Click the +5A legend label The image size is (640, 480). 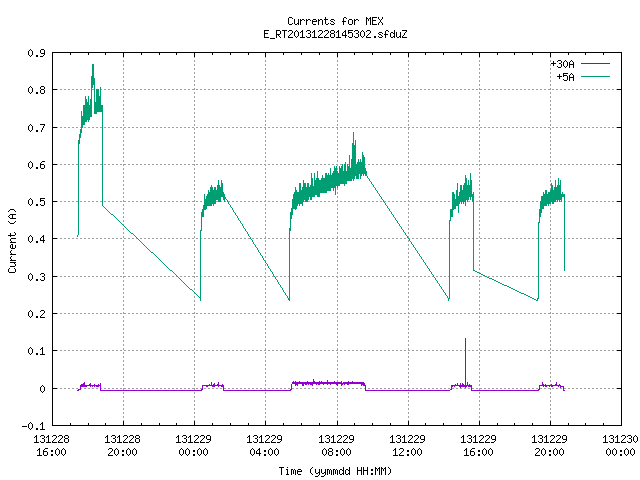566,77
